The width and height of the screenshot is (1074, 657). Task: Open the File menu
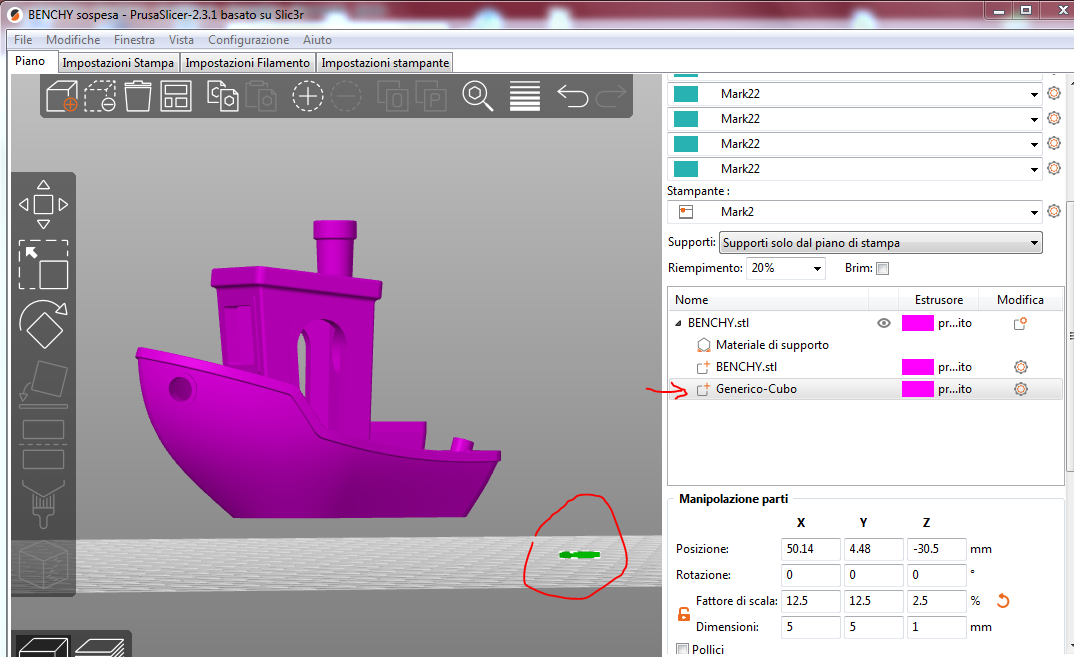click(23, 40)
